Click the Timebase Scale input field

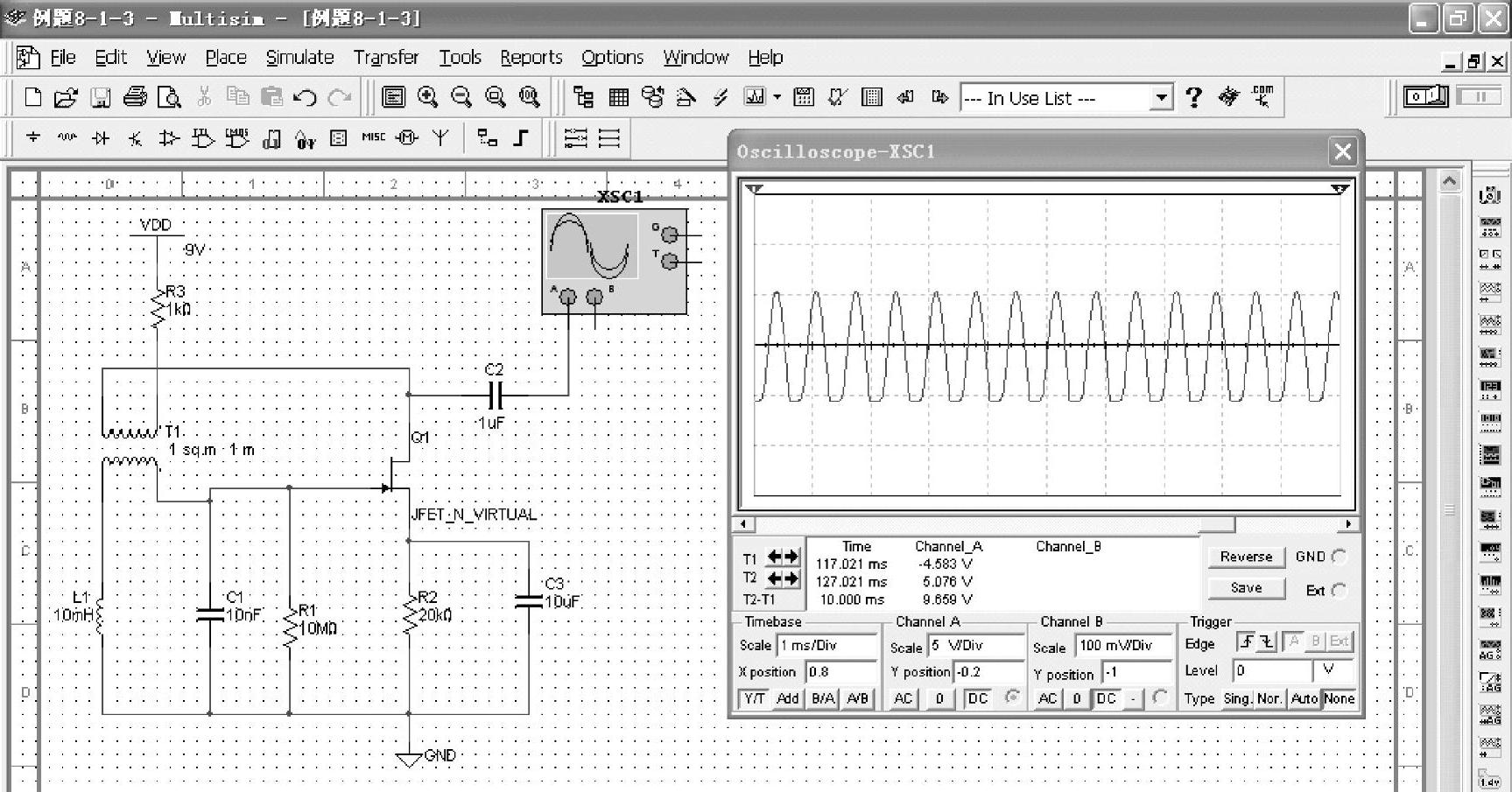[826, 646]
